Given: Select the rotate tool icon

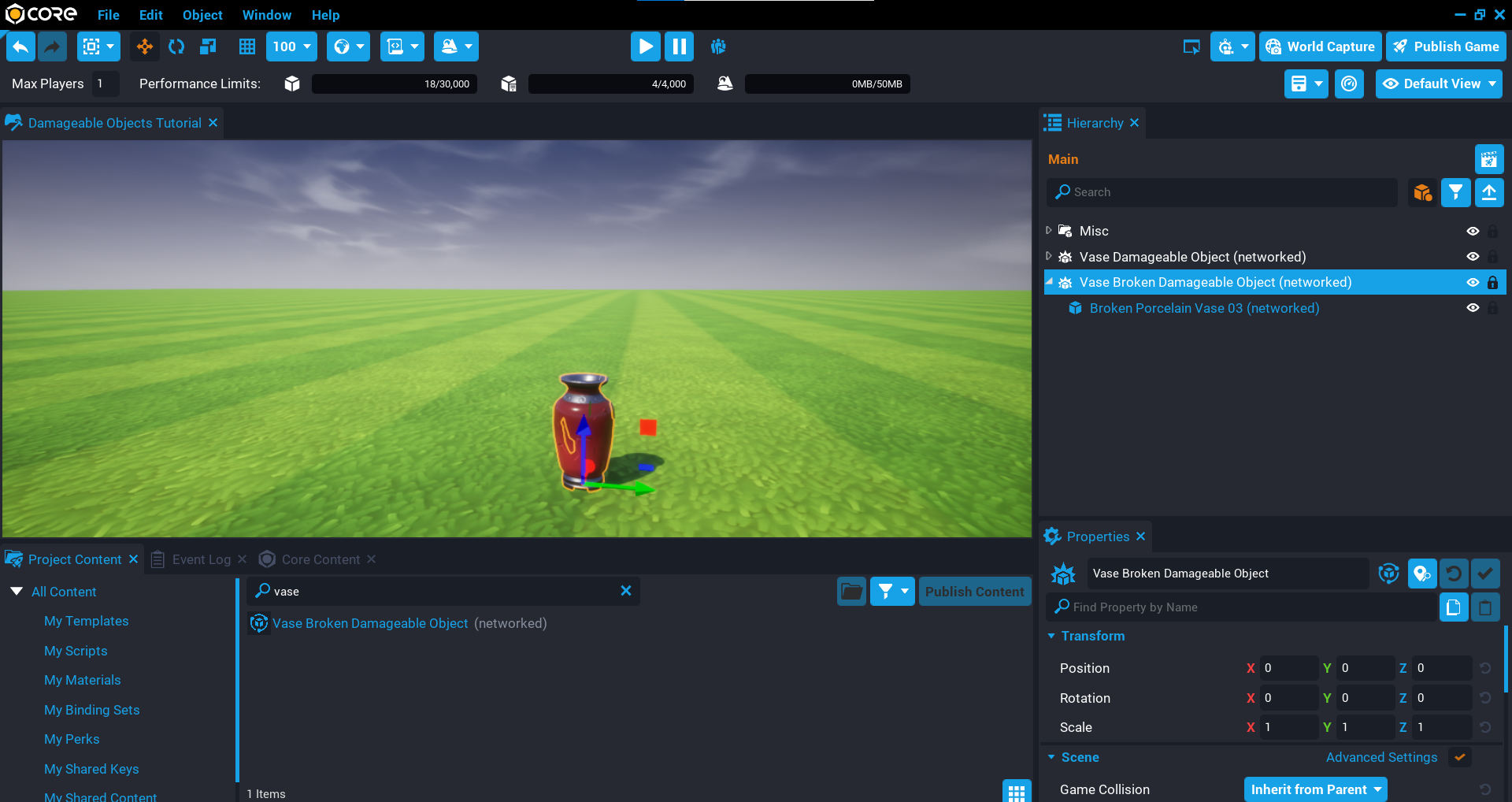Looking at the screenshot, I should tap(176, 46).
